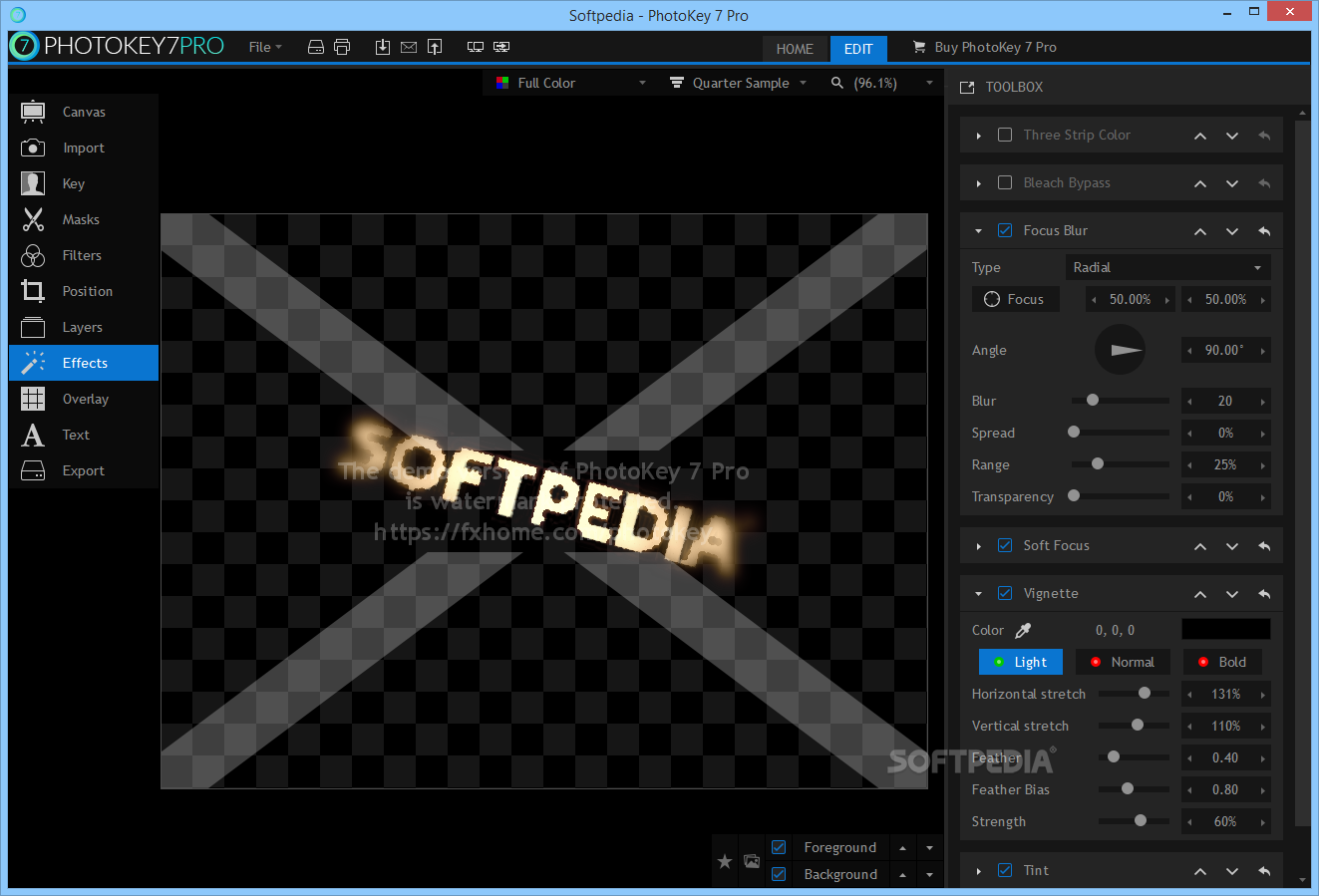
Task: Collapse the Vignette section
Action: pyautogui.click(x=978, y=594)
